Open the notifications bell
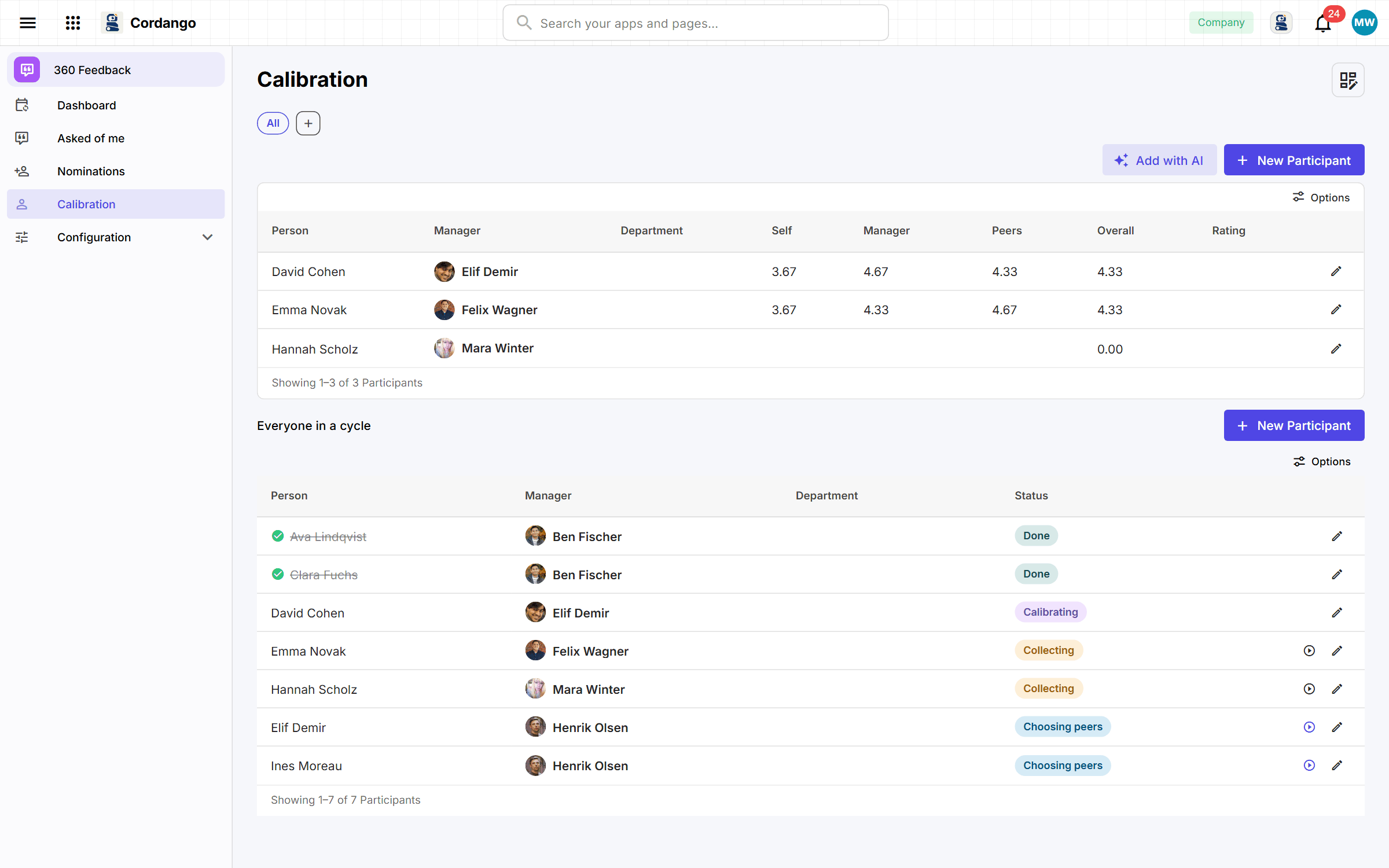This screenshot has height=868, width=1389. [1323, 23]
